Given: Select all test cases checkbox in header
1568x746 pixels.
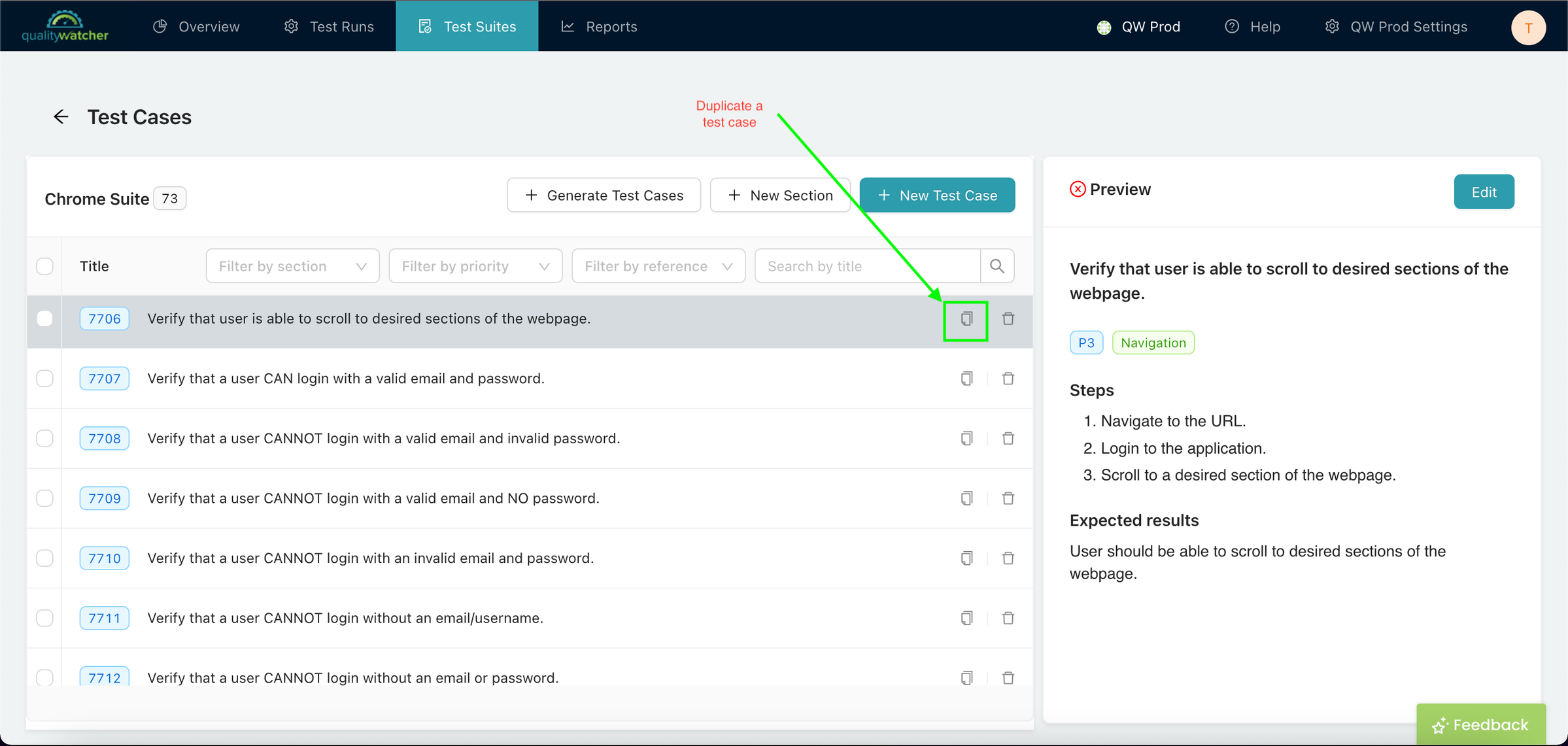Looking at the screenshot, I should [x=44, y=266].
